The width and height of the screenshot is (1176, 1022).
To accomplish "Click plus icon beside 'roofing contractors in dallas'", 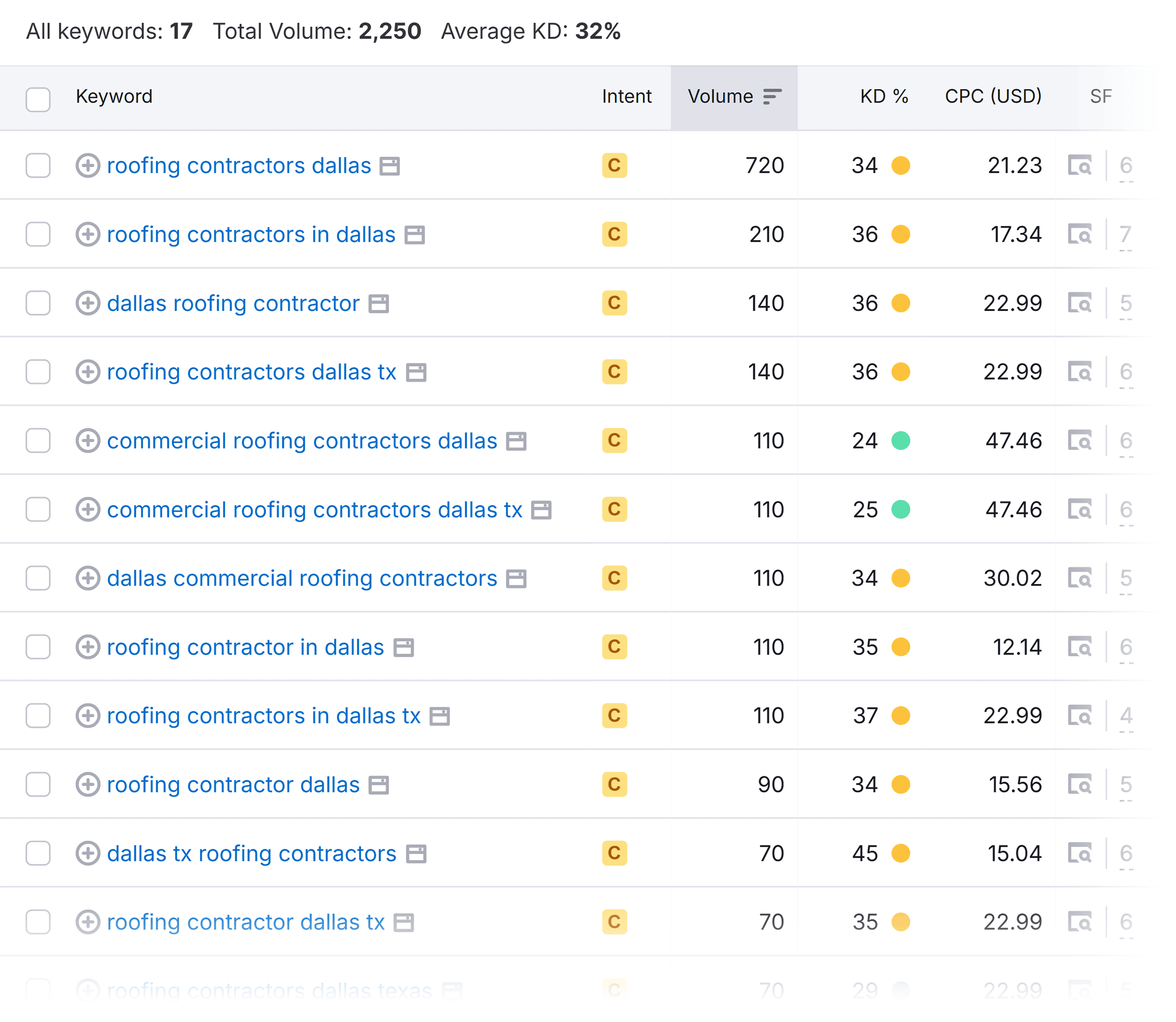I will coord(88,234).
